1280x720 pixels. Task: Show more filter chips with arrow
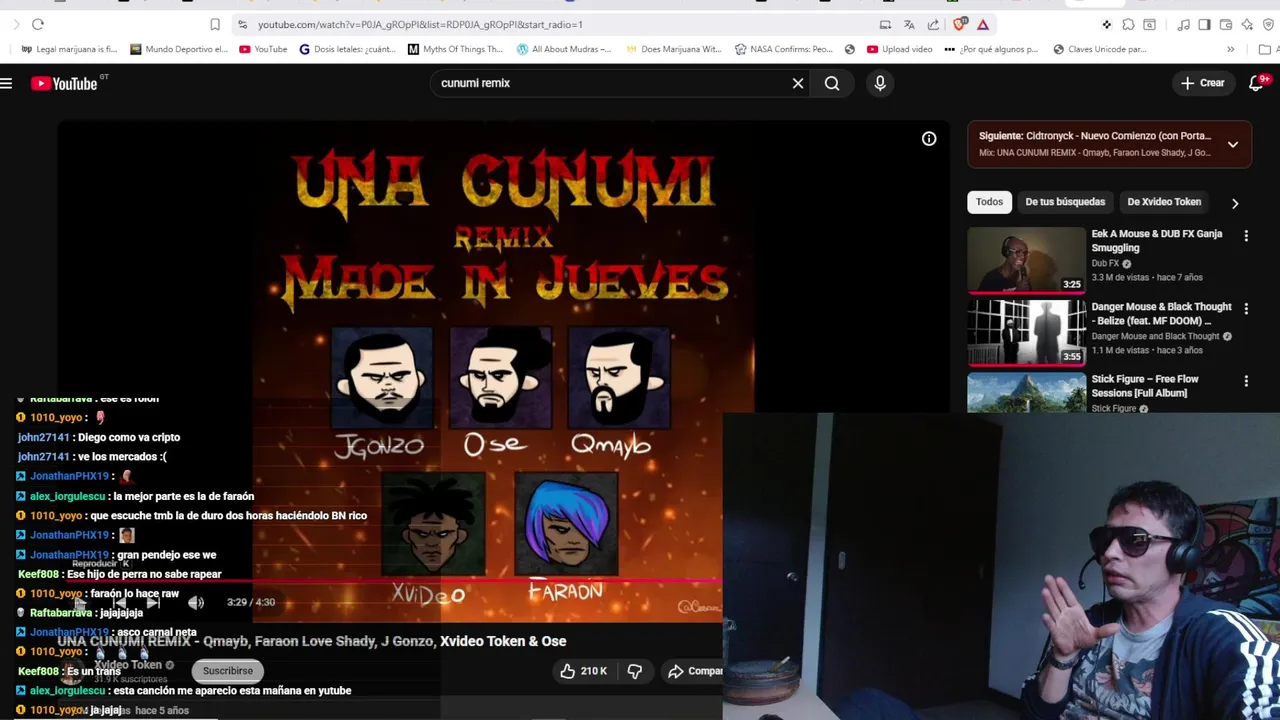(x=1235, y=203)
